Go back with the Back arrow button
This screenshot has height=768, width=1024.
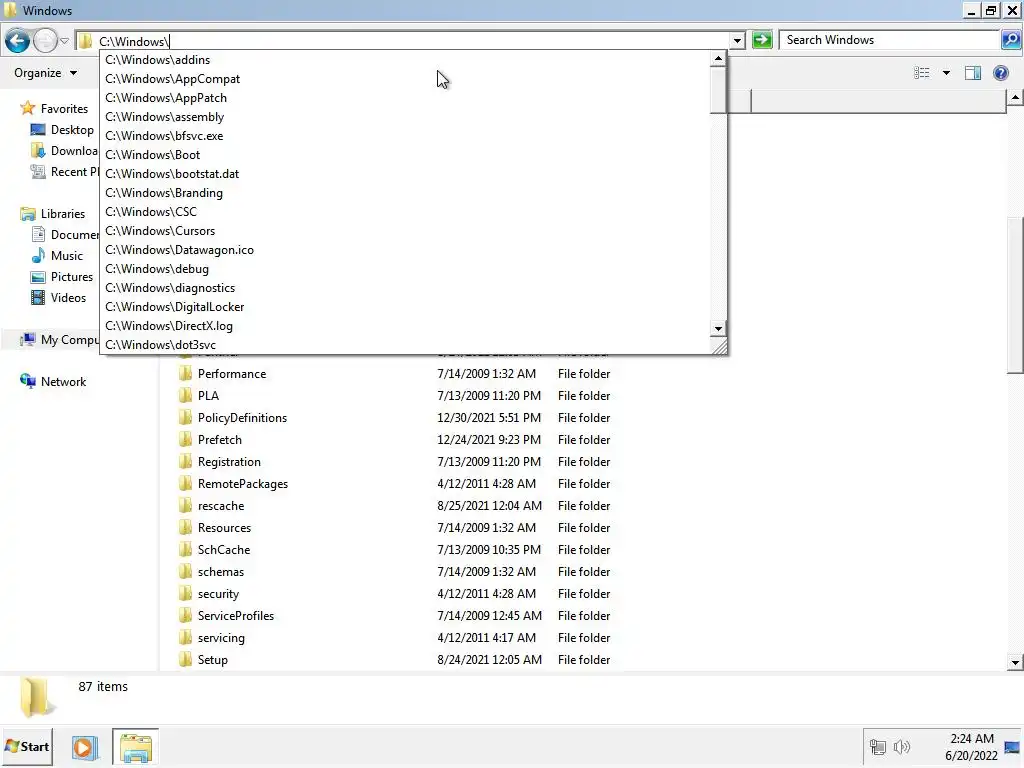pos(17,40)
